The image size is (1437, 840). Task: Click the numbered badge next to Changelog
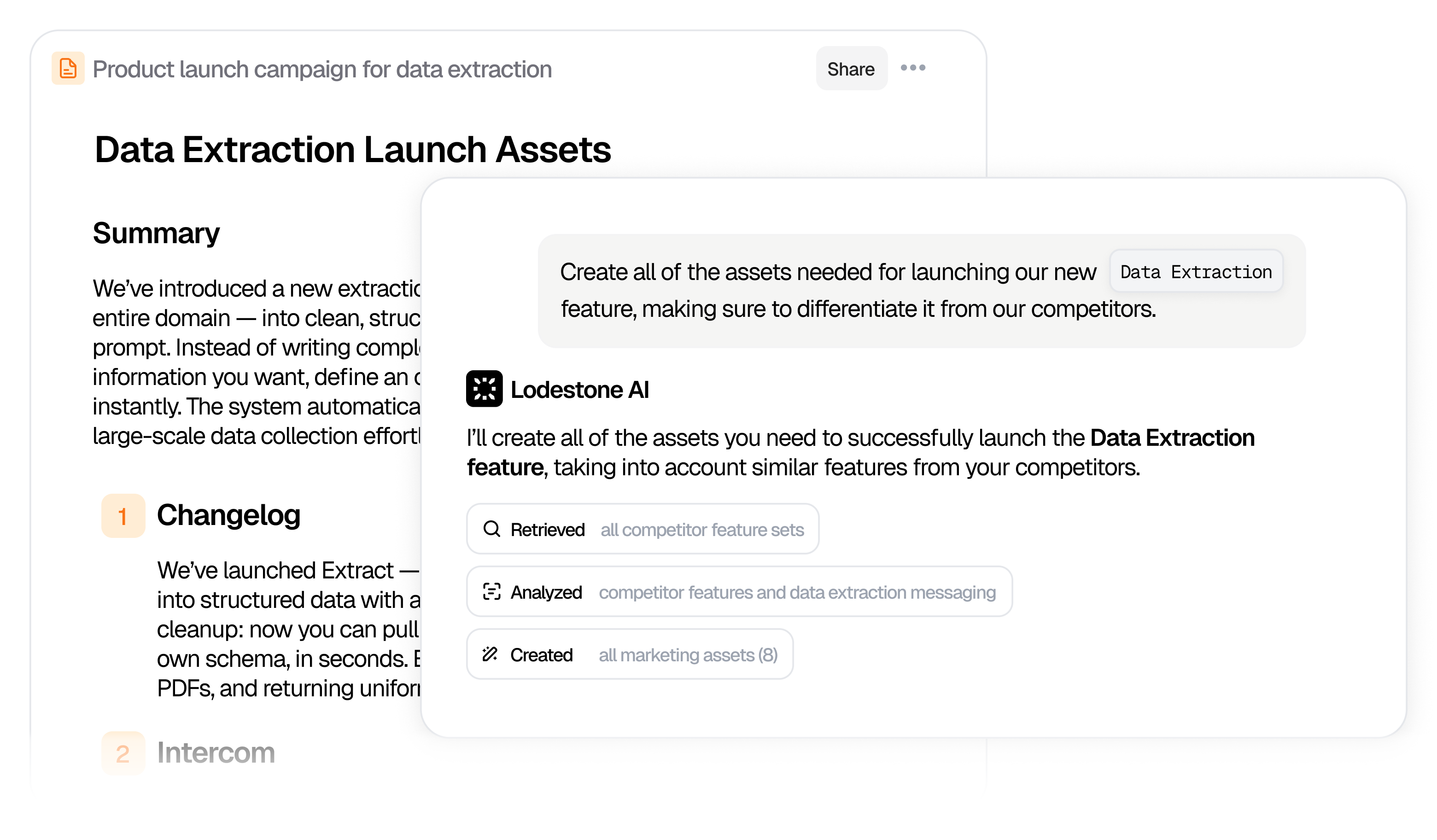click(123, 517)
